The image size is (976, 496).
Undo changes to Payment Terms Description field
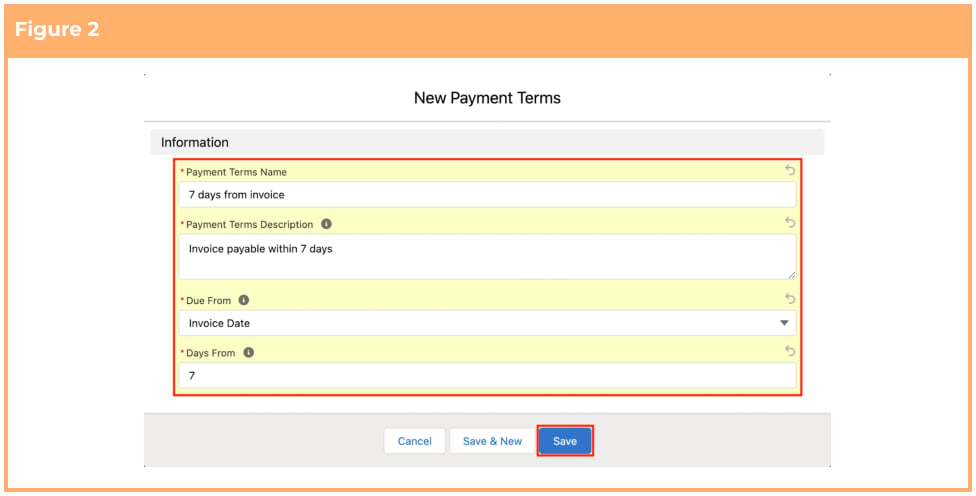pos(790,222)
